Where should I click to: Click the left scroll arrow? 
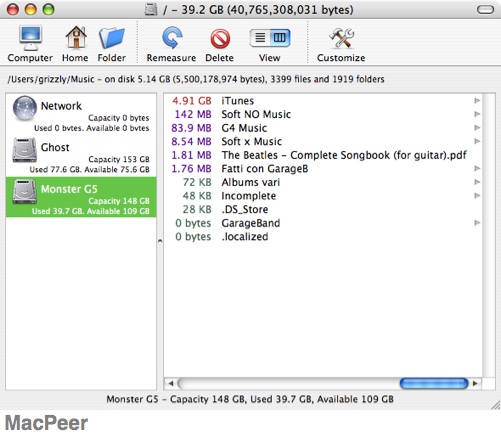point(171,383)
